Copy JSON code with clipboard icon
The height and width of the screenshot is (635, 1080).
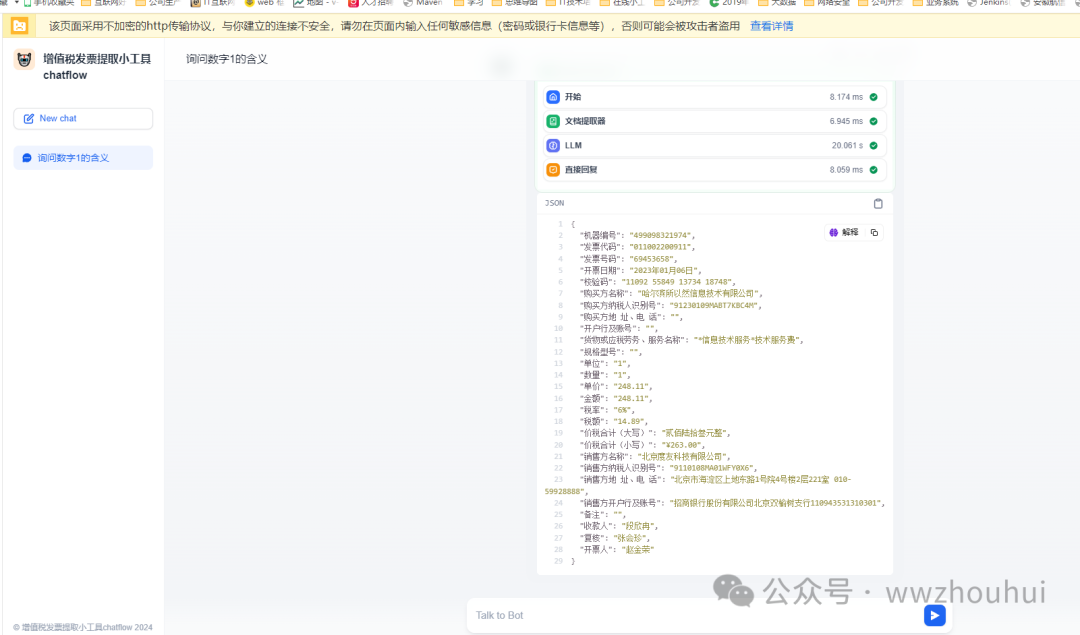point(878,203)
